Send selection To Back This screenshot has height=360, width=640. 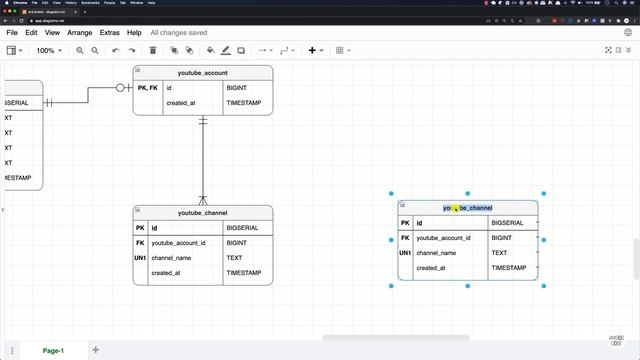[x=189, y=50]
